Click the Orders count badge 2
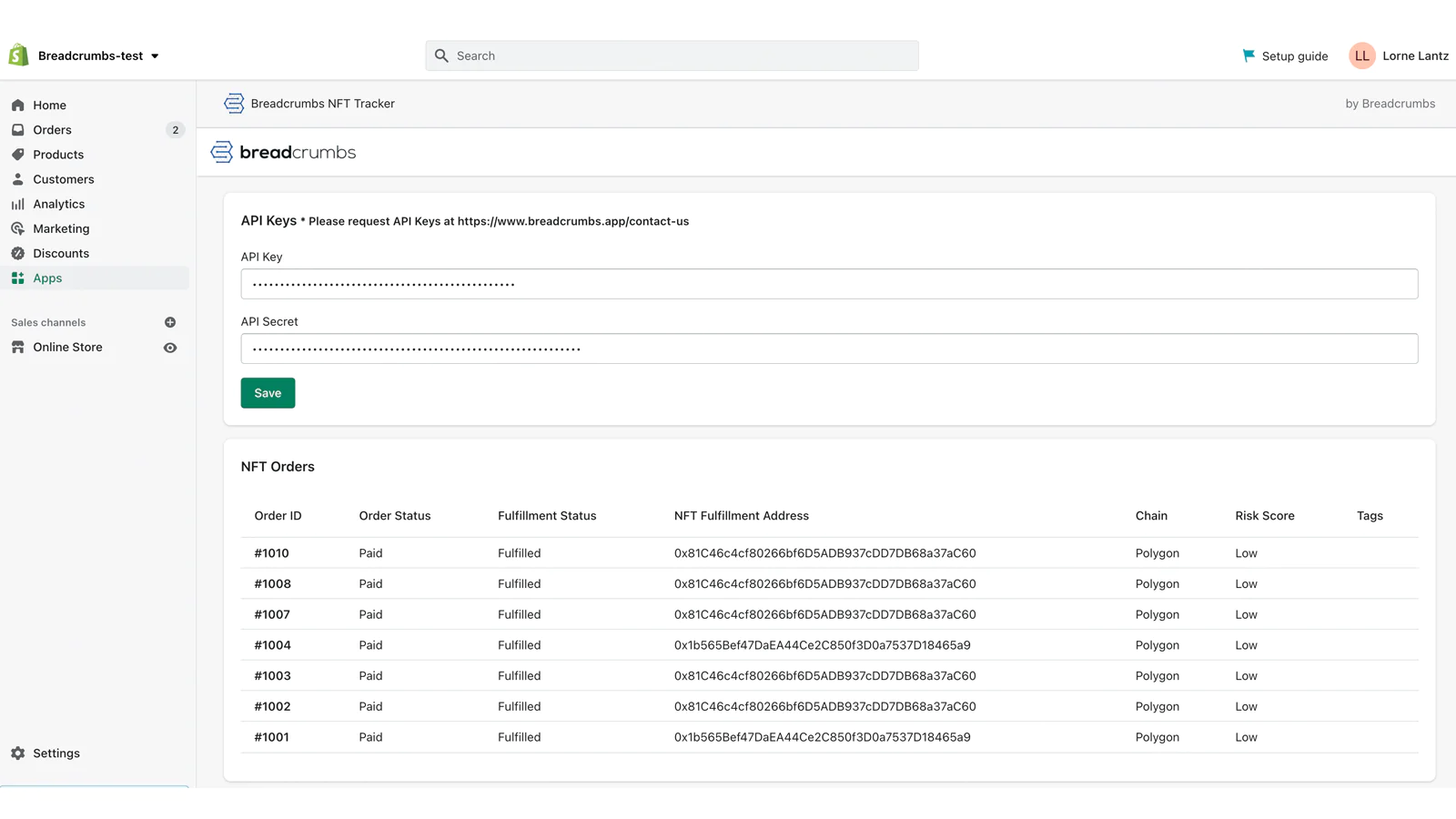 pos(176,129)
